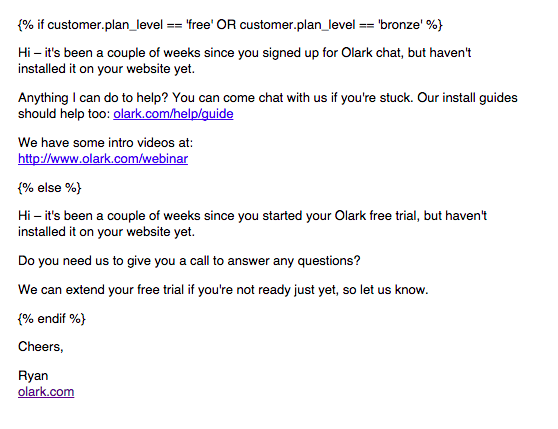Open the olark.com/help/guide link
Screen dimensions: 558x429
173,114
